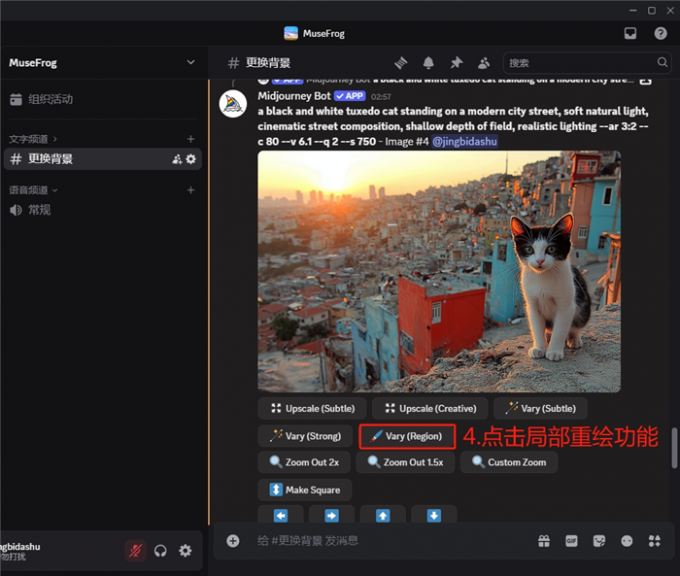
Task: Open the help question mark icon
Action: point(660,33)
